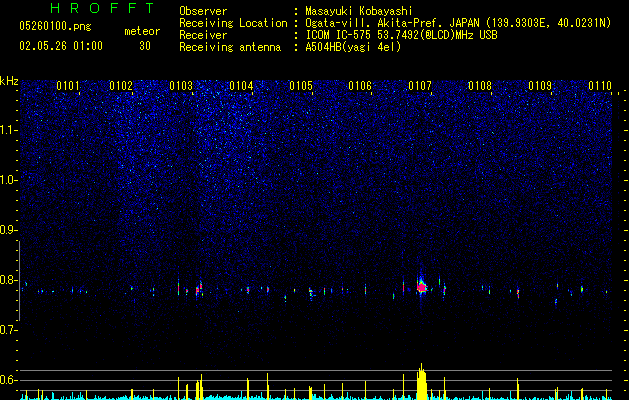This screenshot has width=629, height=400.
Task: Click the Observer label
Action: coord(203,11)
